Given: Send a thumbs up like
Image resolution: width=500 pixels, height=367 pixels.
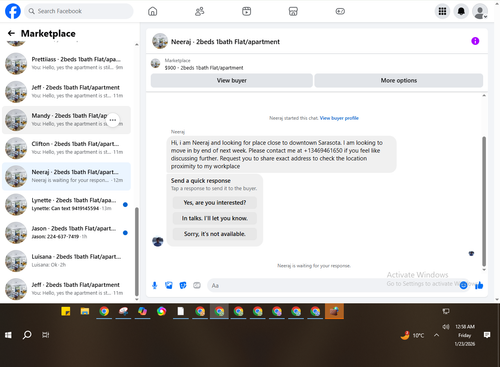Looking at the screenshot, I should point(479,285).
